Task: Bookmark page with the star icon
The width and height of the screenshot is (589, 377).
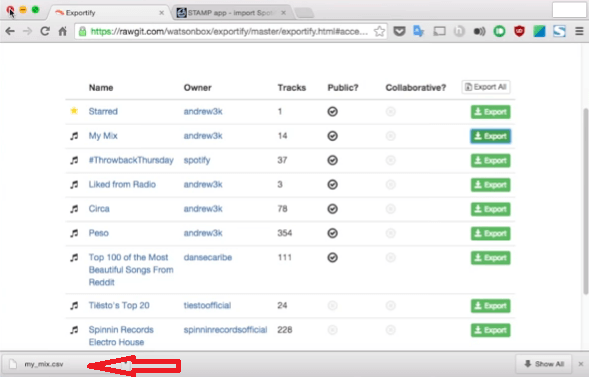Action: [x=379, y=31]
